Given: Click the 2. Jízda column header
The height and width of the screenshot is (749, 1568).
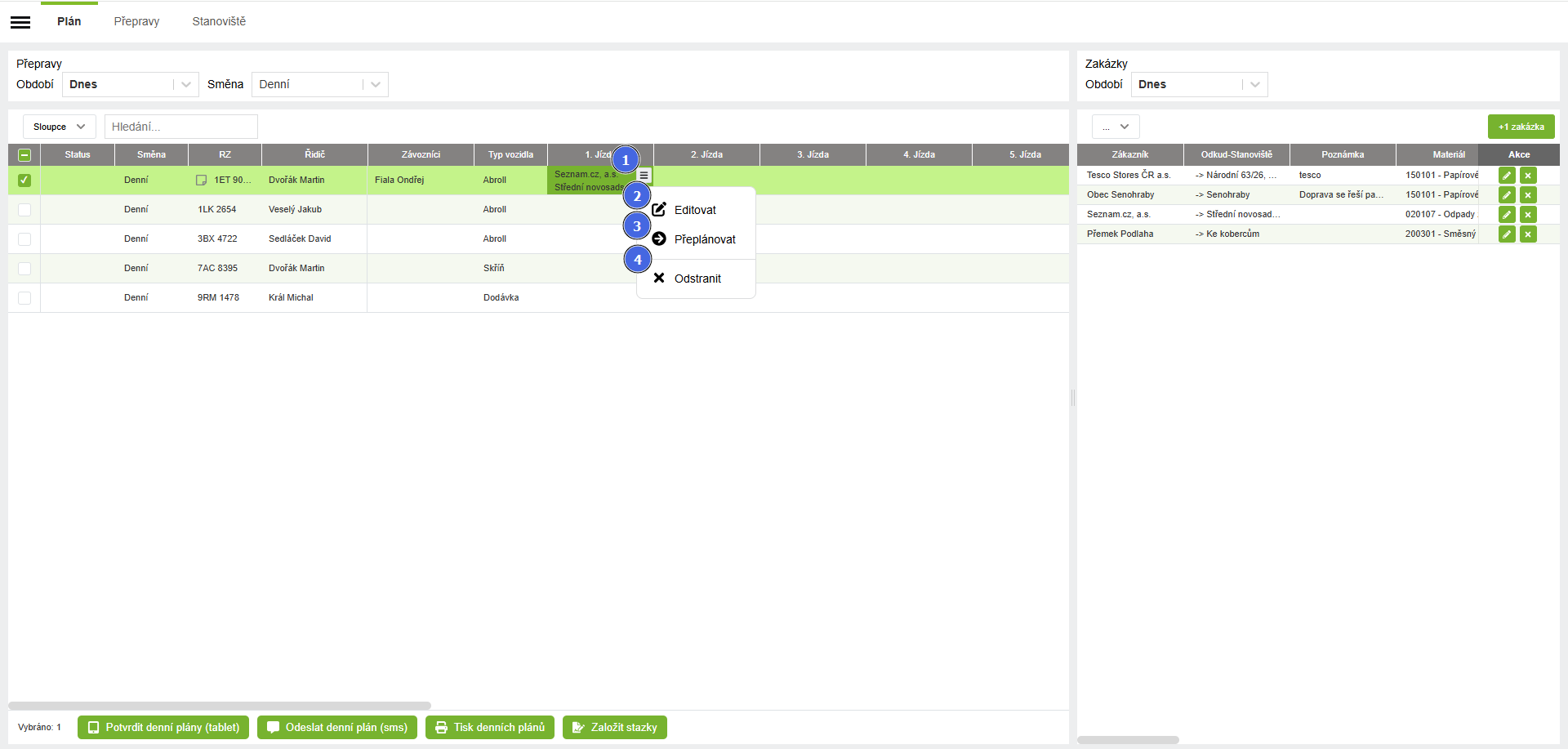Looking at the screenshot, I should click(x=706, y=154).
